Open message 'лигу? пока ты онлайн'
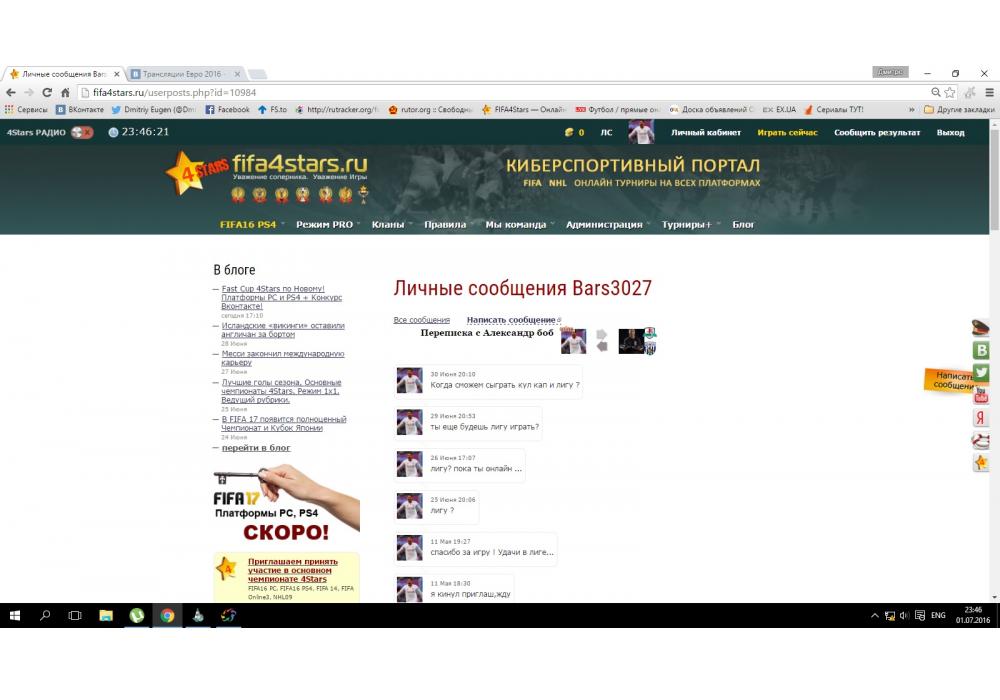 tap(476, 469)
